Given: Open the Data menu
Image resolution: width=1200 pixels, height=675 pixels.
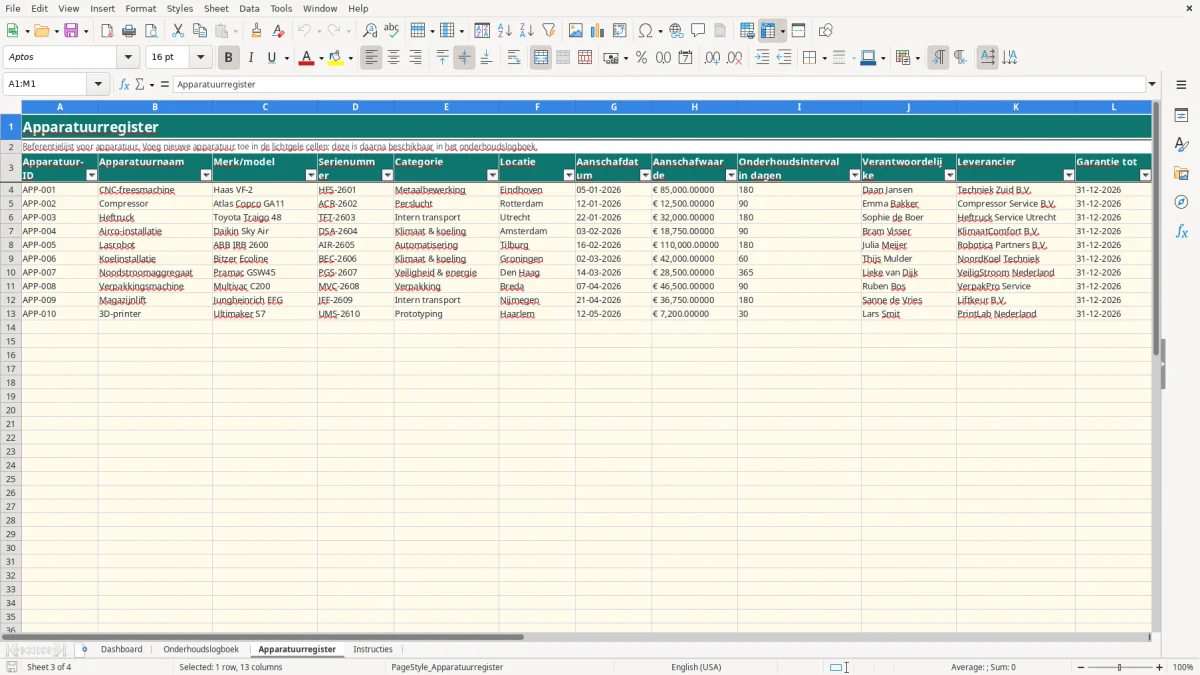Looking at the screenshot, I should click(249, 8).
